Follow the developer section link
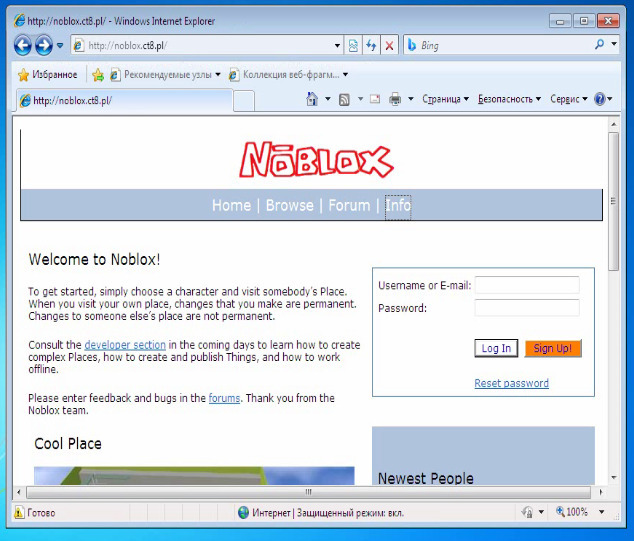Image resolution: width=634 pixels, height=541 pixels. [x=125, y=345]
